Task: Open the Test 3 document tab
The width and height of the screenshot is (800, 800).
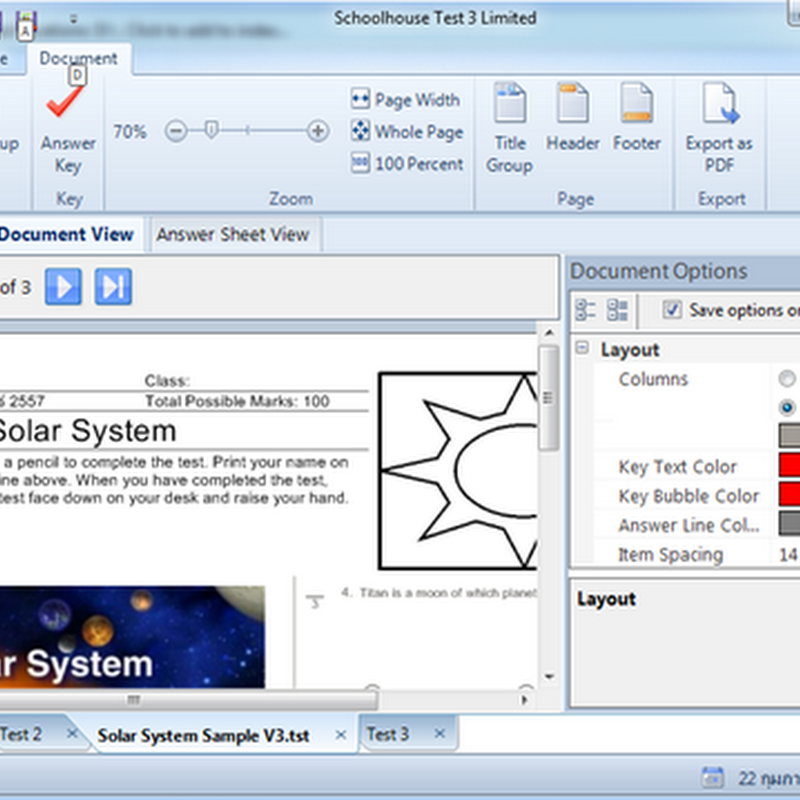Action: click(x=388, y=734)
